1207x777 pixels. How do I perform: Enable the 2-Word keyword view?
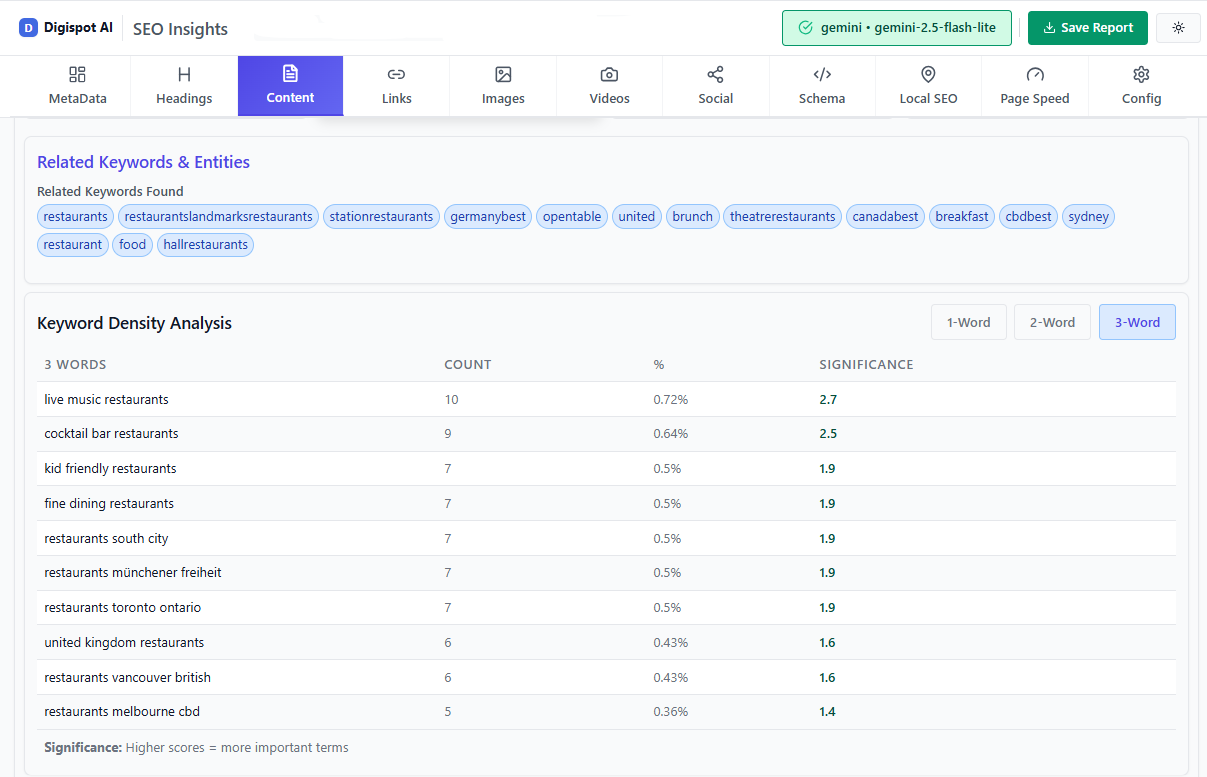[x=1052, y=322]
